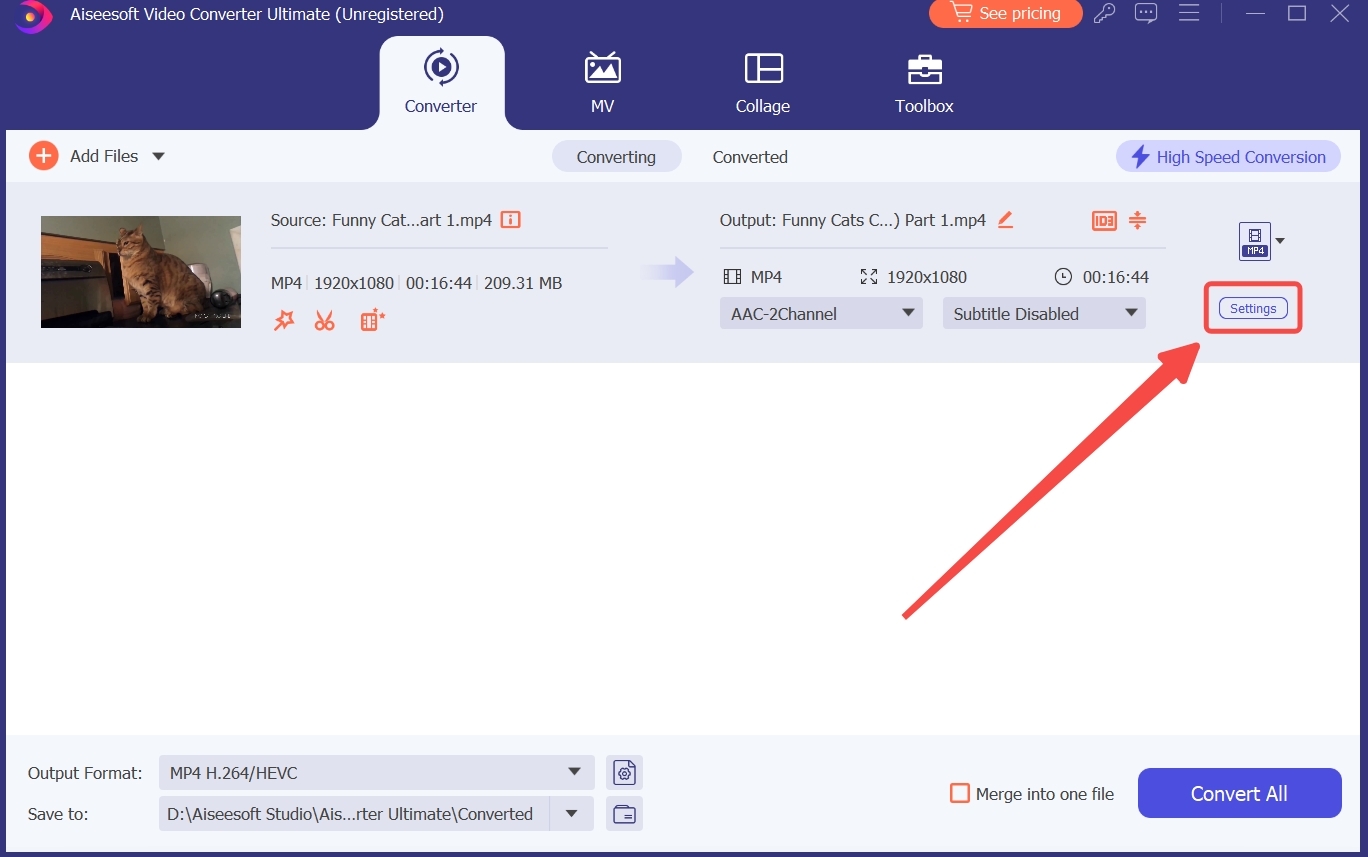Open the AAC-2Channel audio dropdown
The width and height of the screenshot is (1368, 857).
click(x=821, y=313)
